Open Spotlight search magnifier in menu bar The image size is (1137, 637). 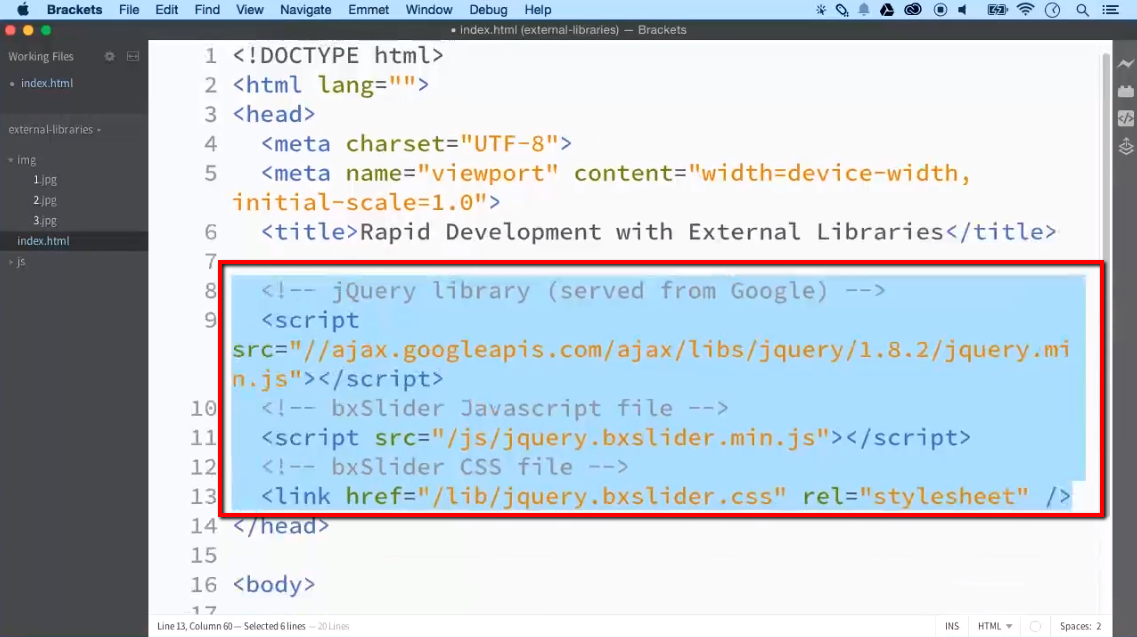(x=1082, y=9)
